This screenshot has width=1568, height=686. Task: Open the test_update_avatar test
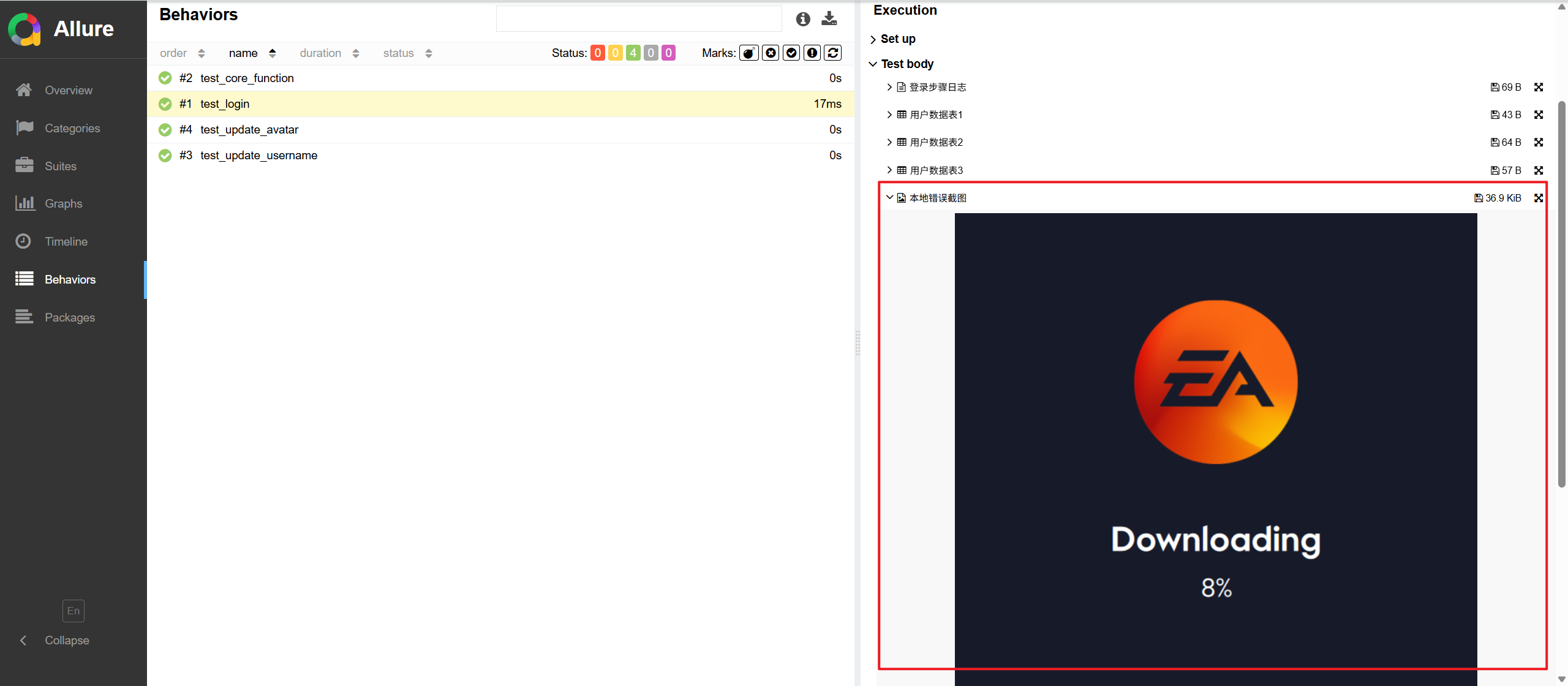tap(500, 129)
